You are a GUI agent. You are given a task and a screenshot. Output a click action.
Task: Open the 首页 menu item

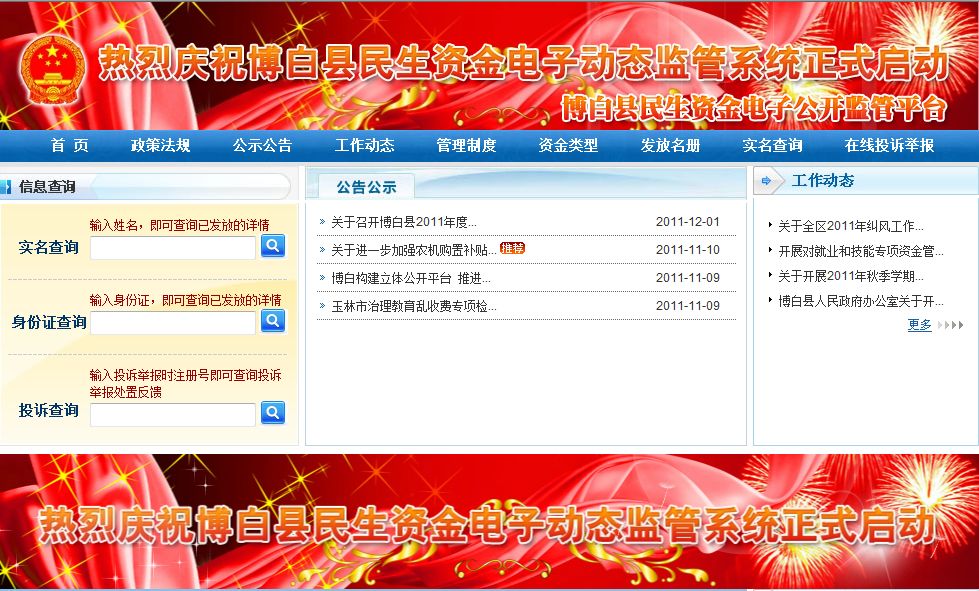coord(69,145)
